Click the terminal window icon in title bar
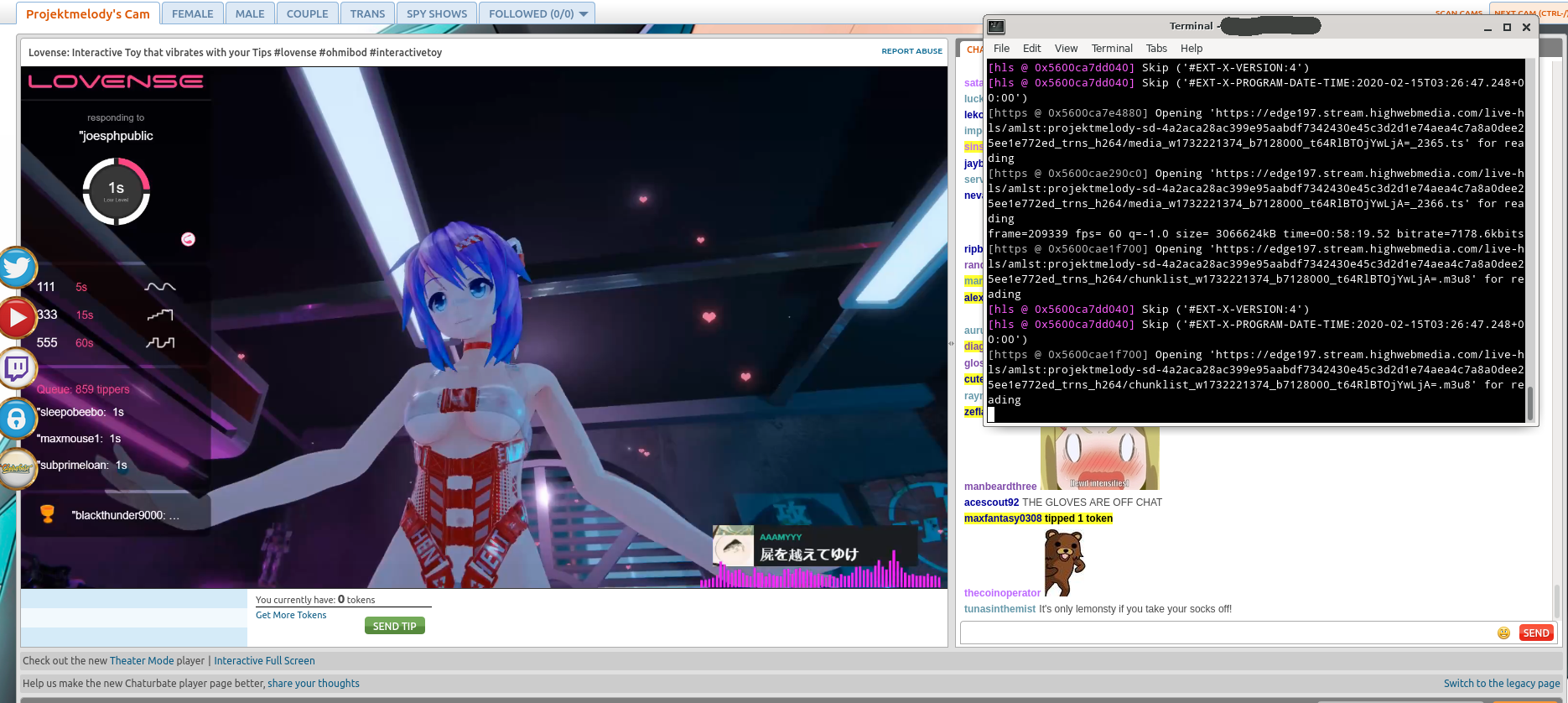This screenshot has height=703, width=1568. (x=996, y=27)
